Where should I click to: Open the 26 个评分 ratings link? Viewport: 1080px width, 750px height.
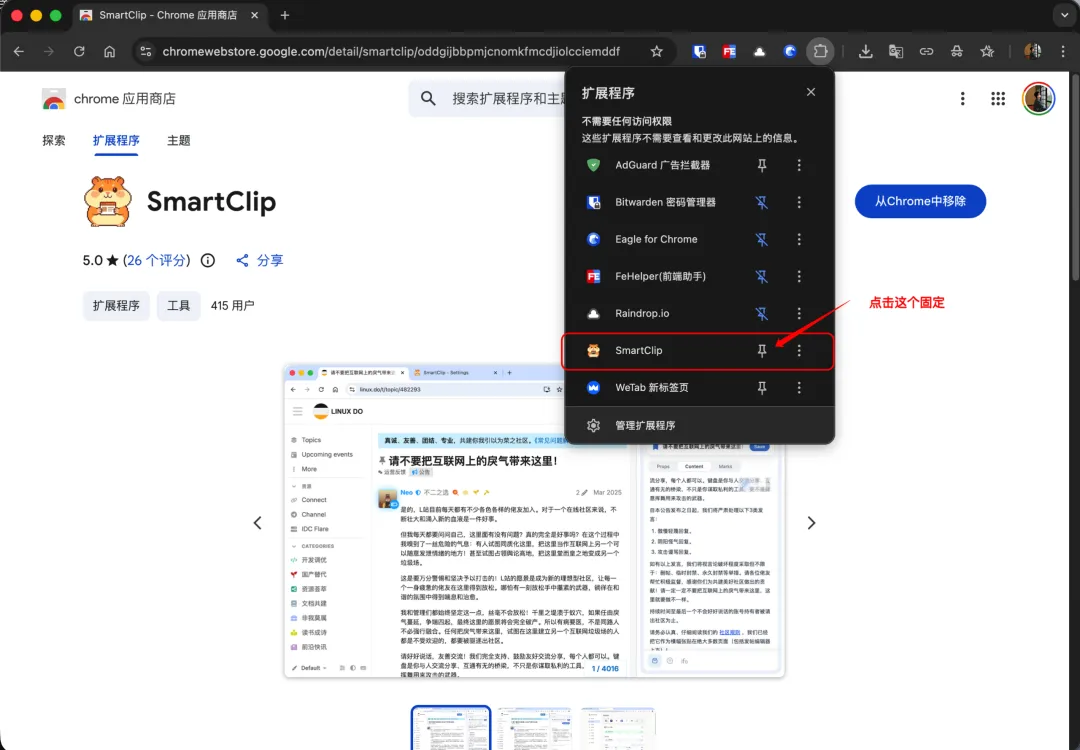156,260
